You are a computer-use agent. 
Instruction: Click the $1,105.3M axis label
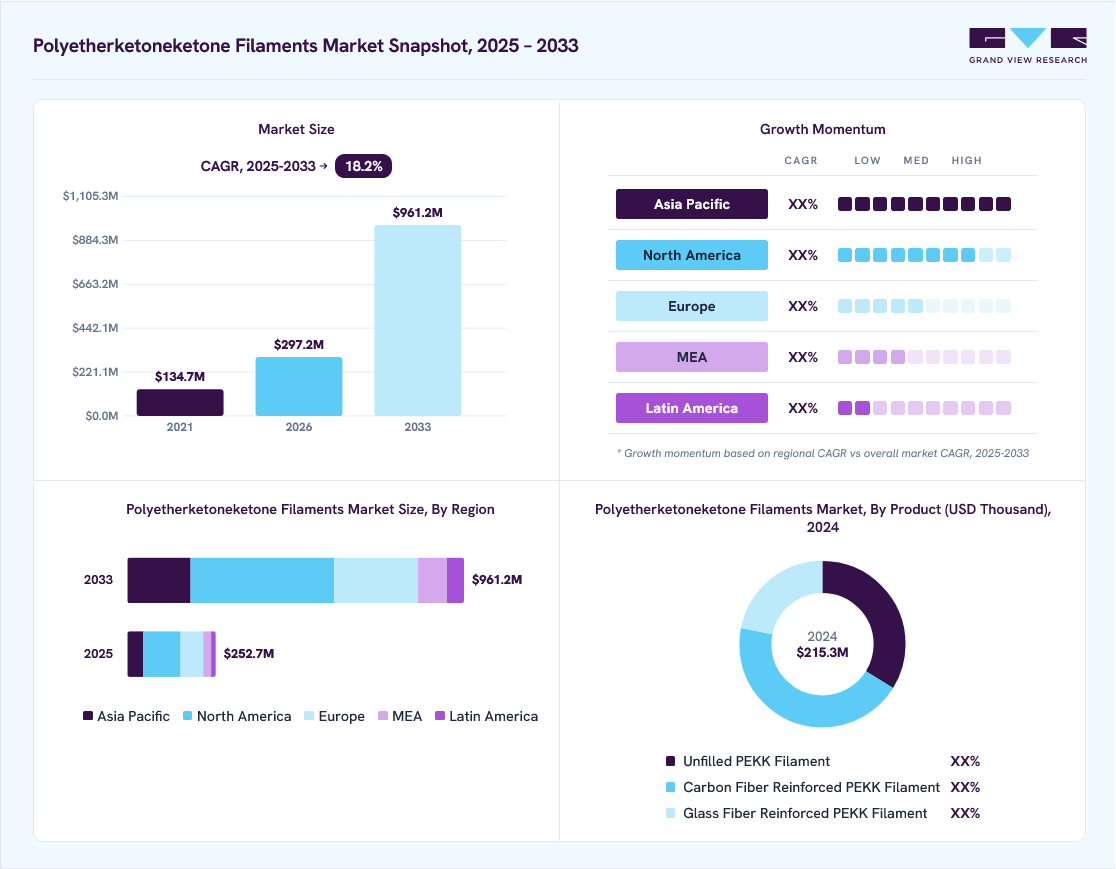(x=90, y=196)
